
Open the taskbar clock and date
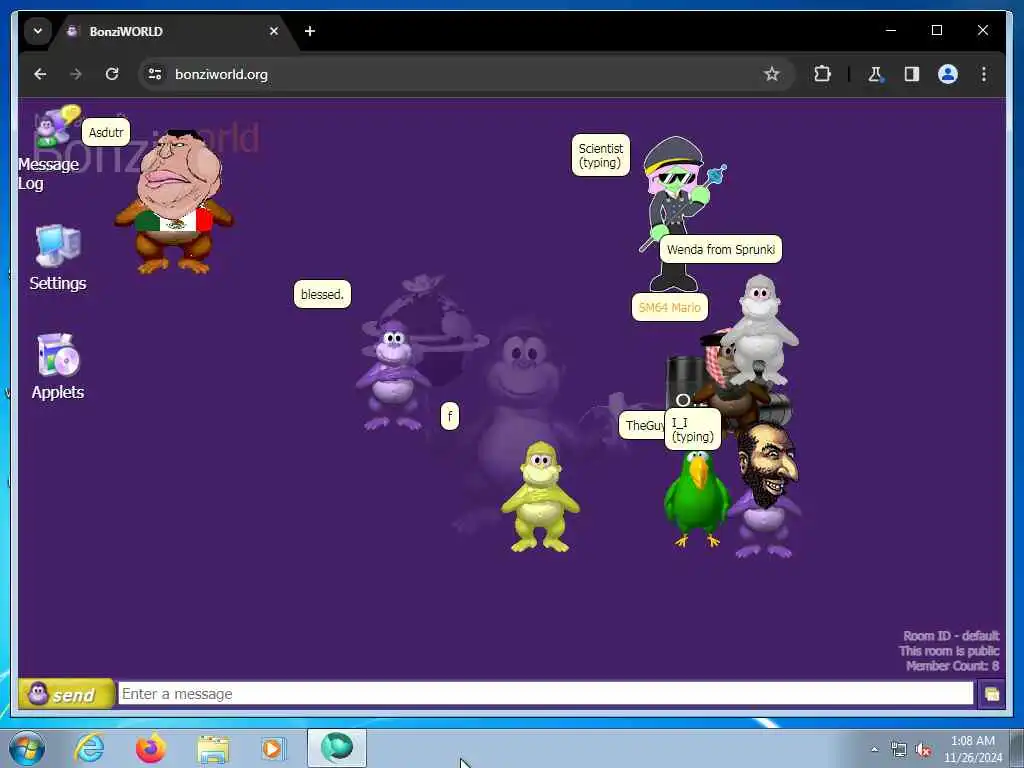(972, 749)
